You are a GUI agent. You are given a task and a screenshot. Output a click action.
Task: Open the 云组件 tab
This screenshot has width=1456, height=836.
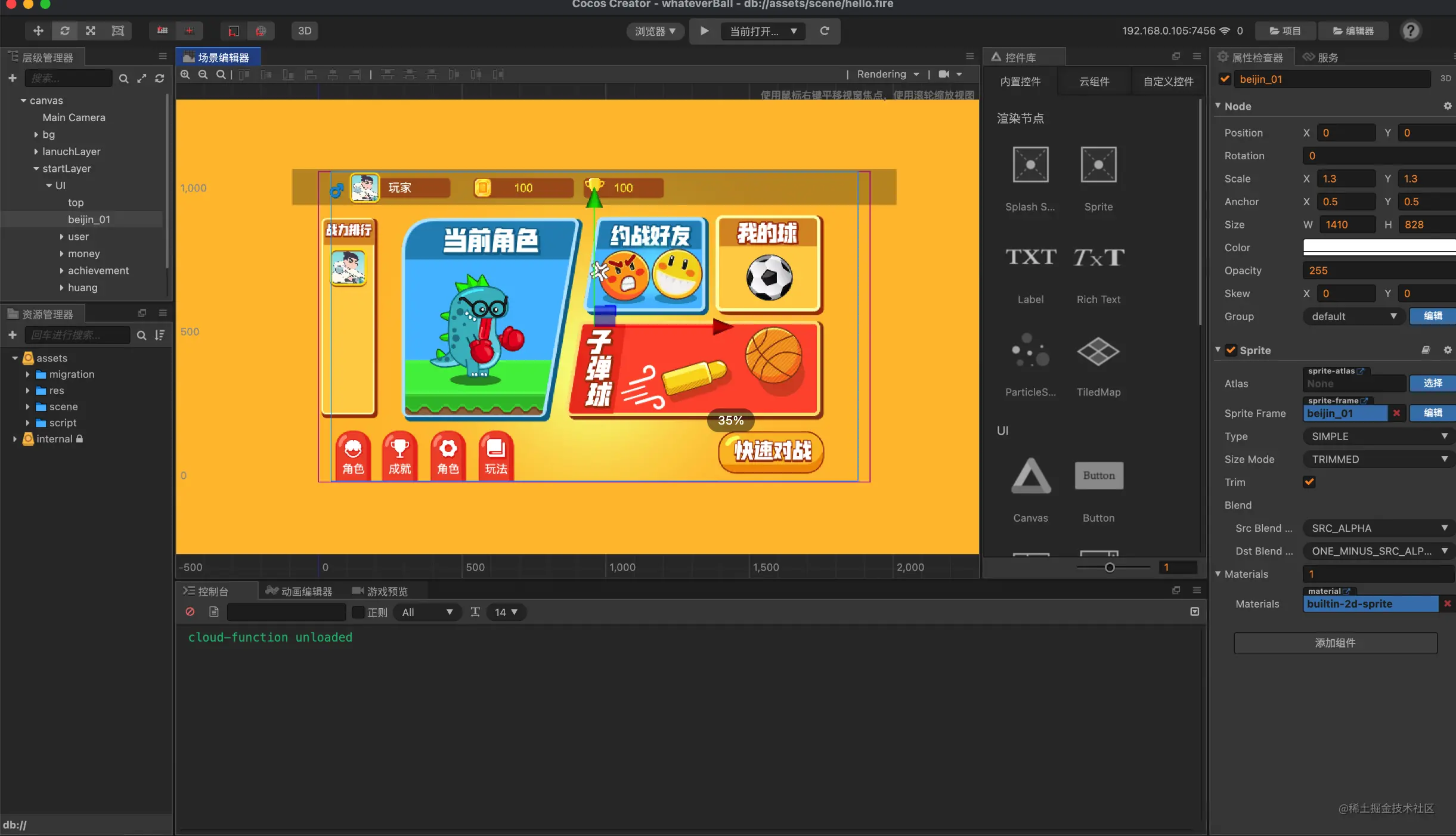pyautogui.click(x=1094, y=81)
